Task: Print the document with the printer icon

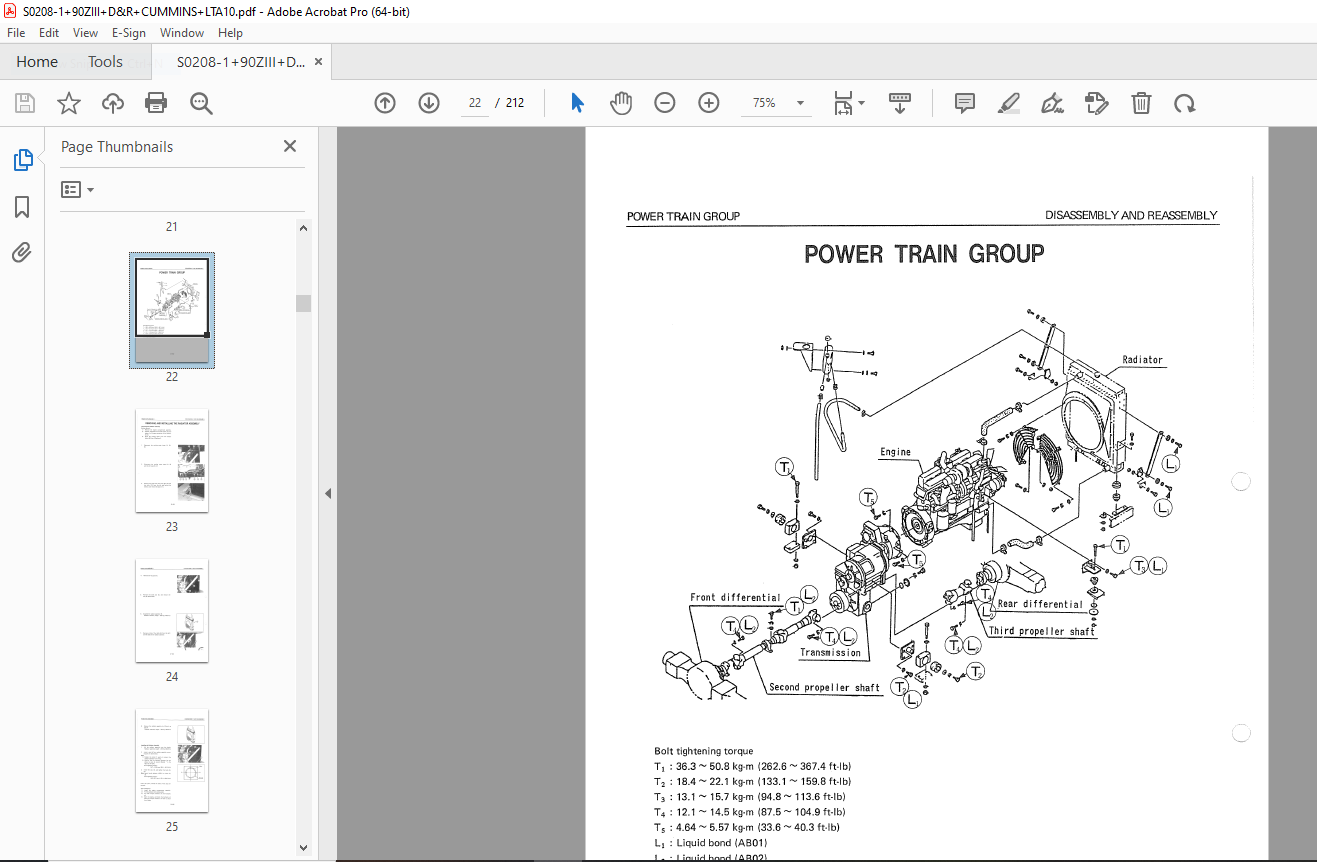Action: 156,103
